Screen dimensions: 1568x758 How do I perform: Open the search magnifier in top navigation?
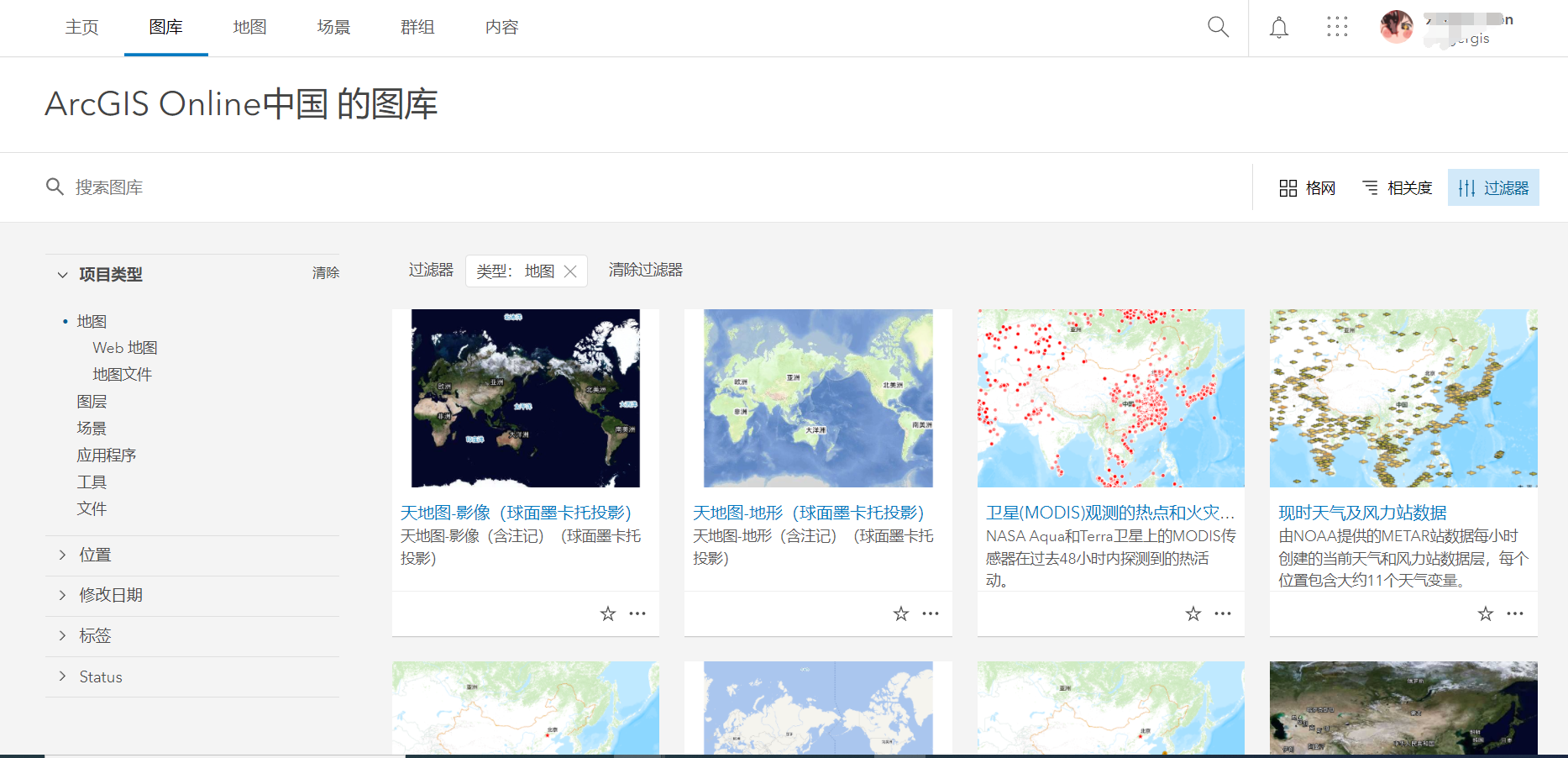click(1218, 27)
